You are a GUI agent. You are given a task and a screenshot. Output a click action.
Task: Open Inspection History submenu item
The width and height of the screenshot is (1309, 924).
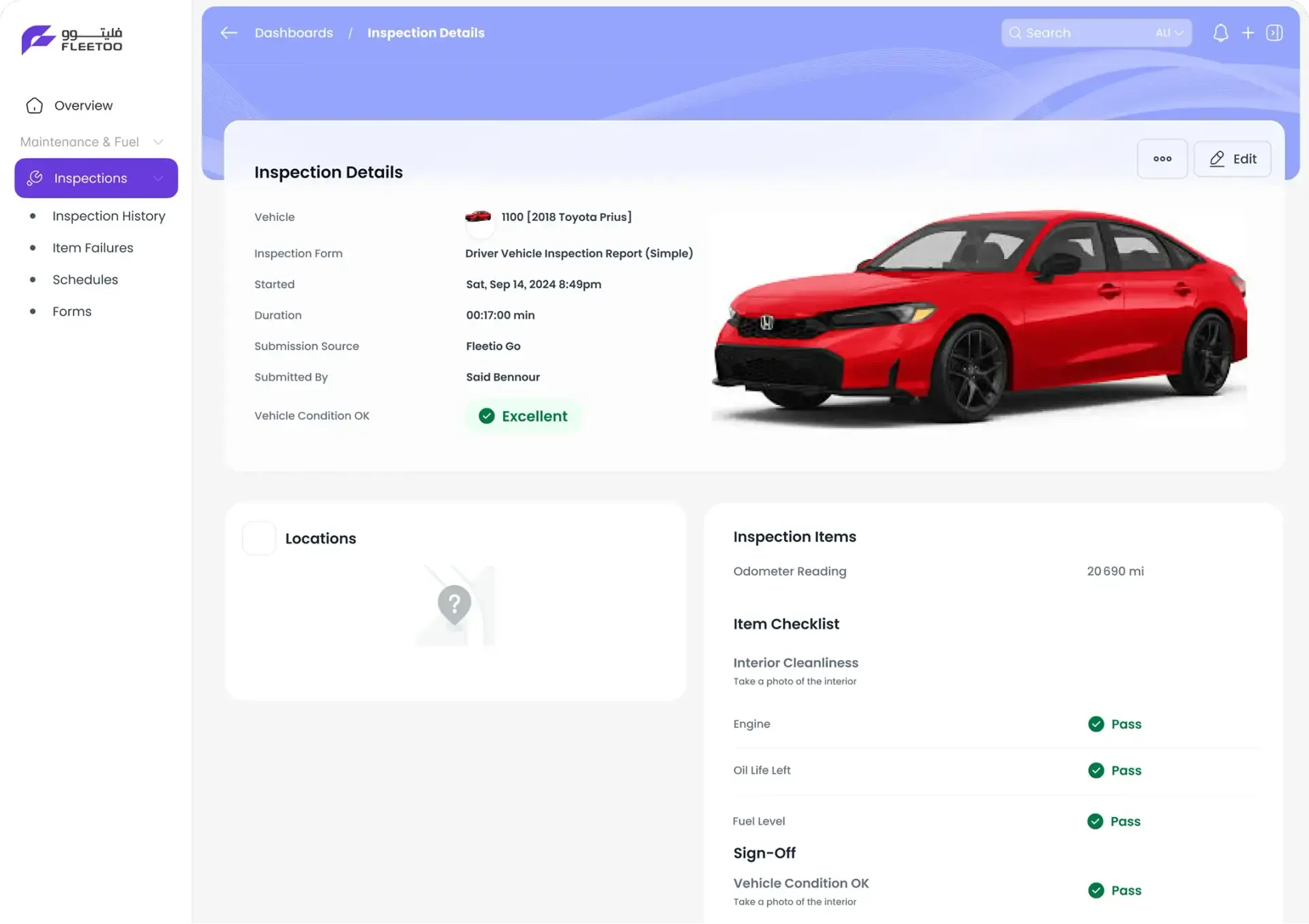coord(108,216)
